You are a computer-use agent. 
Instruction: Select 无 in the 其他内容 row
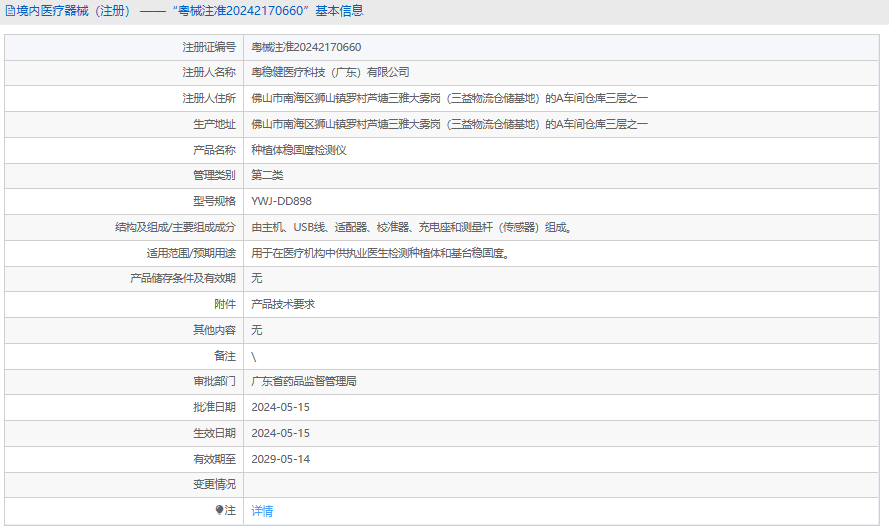point(257,330)
